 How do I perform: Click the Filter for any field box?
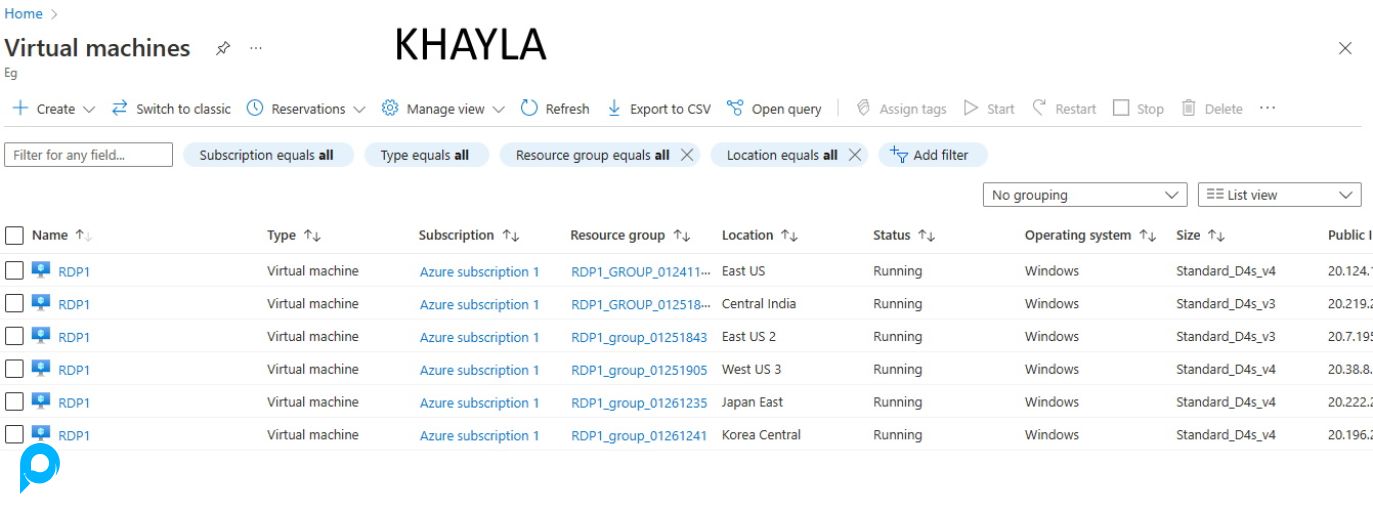tap(88, 155)
